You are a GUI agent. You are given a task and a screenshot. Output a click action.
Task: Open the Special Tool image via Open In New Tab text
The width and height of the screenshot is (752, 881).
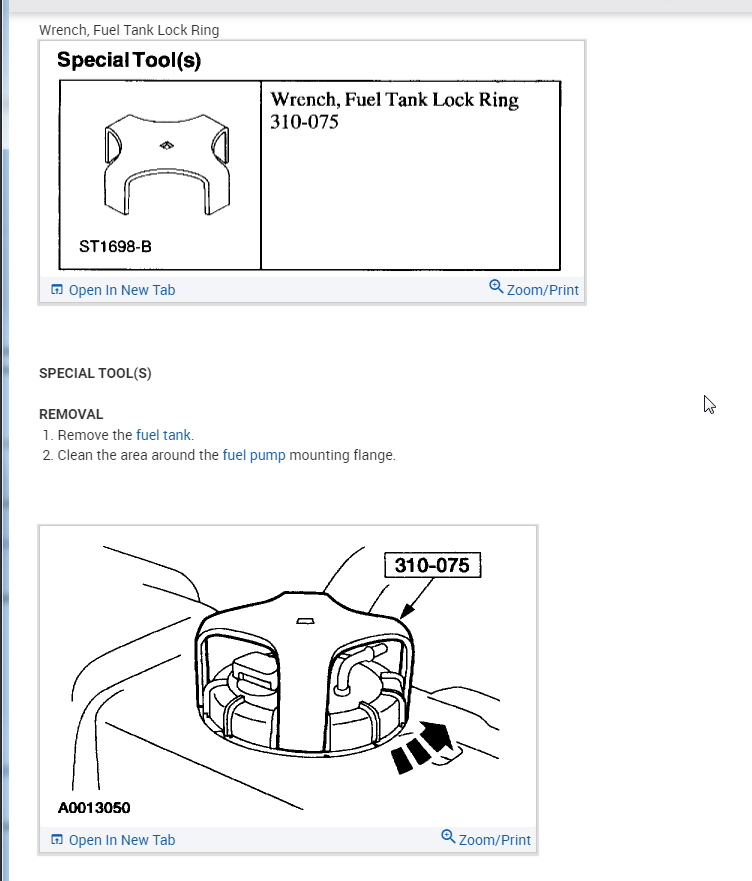[x=122, y=290]
